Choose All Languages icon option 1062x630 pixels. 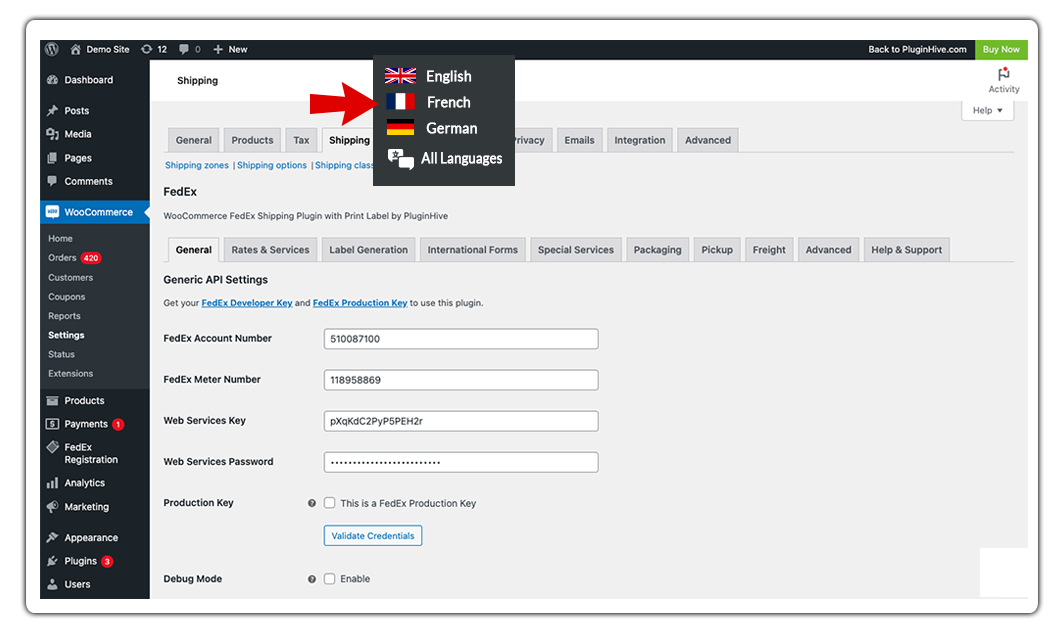(400, 159)
